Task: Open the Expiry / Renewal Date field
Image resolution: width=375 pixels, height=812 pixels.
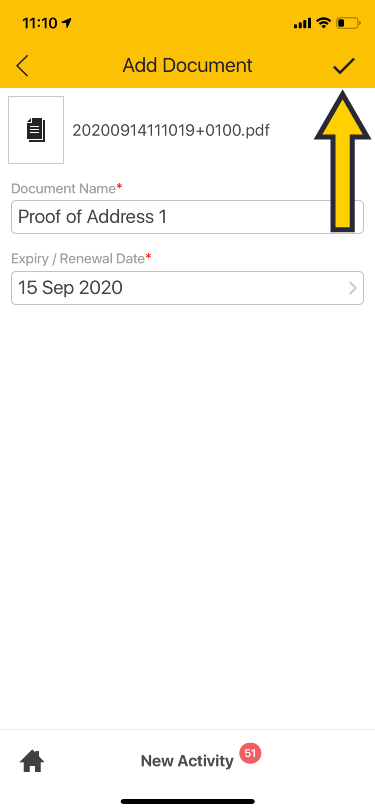Action: pos(188,288)
